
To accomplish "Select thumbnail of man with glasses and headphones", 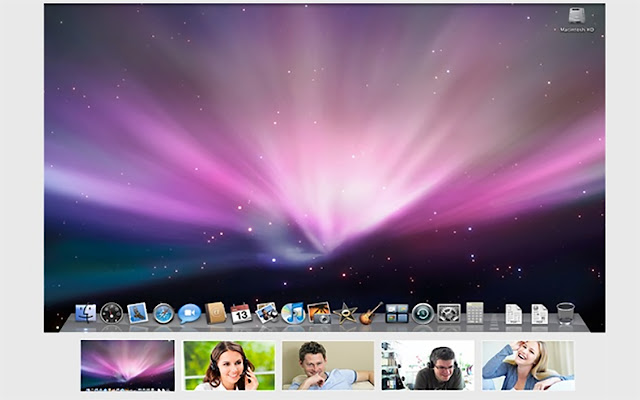I will point(427,365).
